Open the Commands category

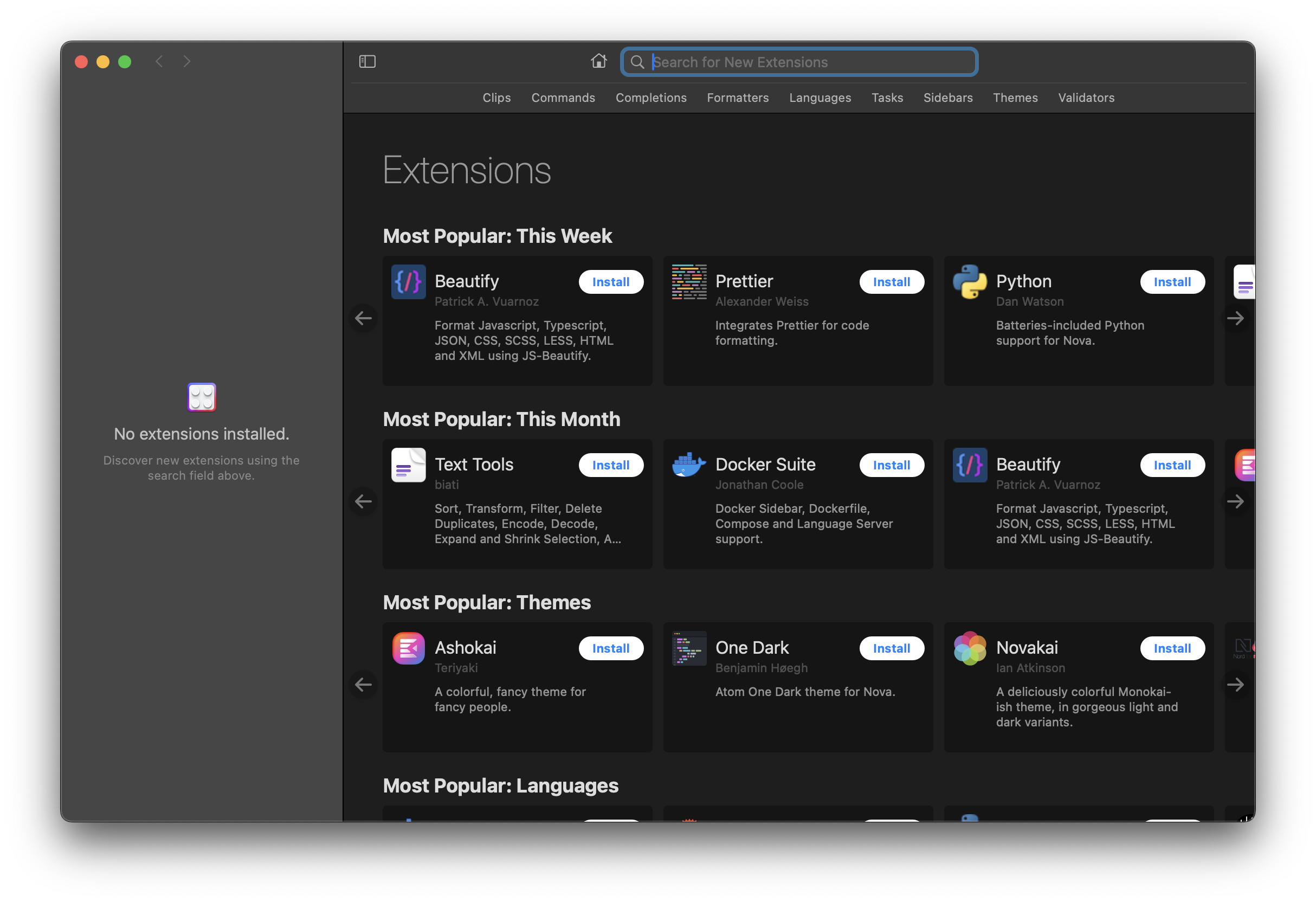click(563, 98)
